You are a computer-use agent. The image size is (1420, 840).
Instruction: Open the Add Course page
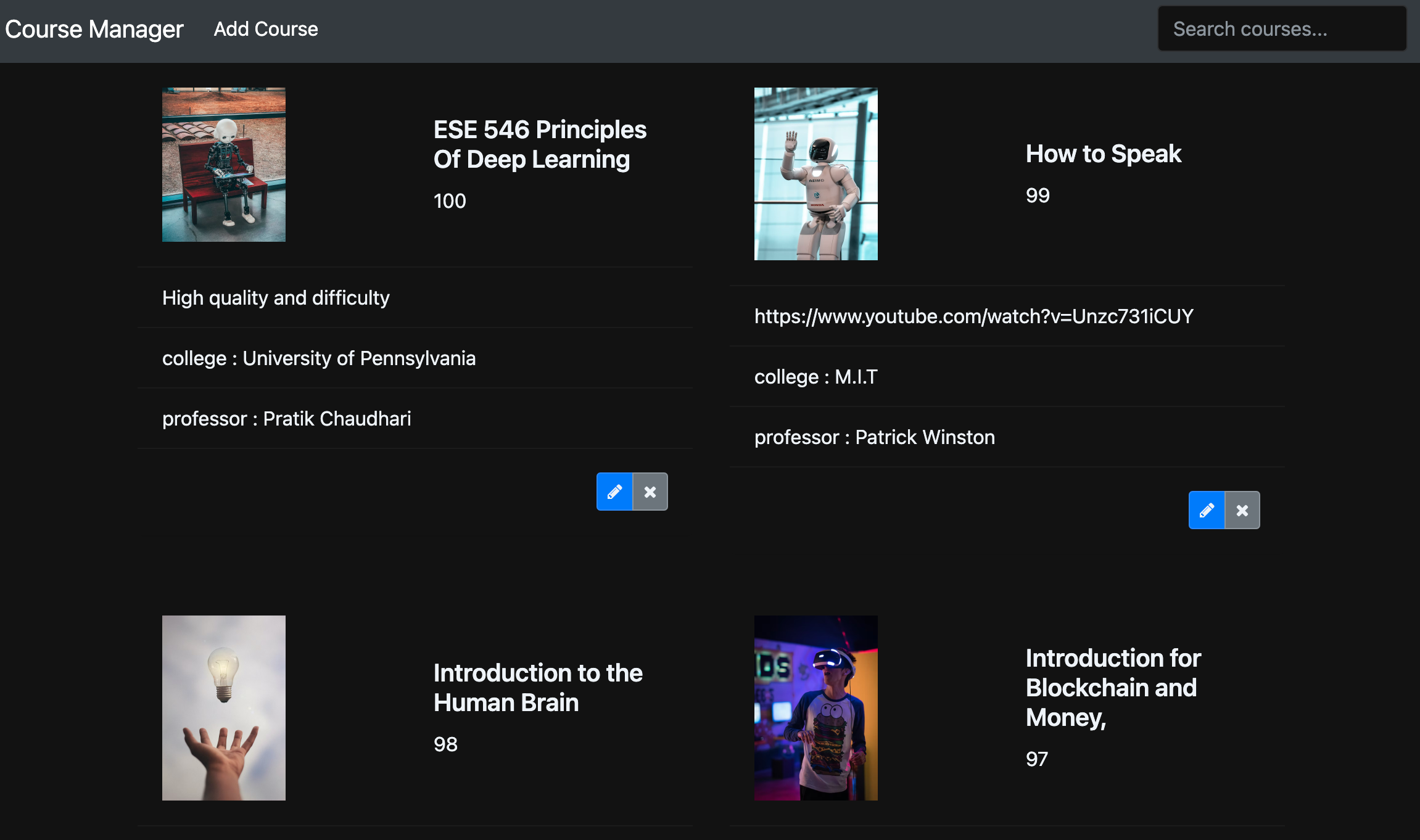(x=266, y=29)
